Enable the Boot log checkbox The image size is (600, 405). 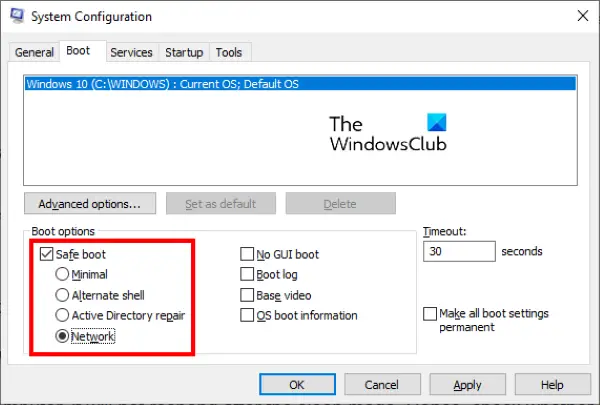point(247,274)
